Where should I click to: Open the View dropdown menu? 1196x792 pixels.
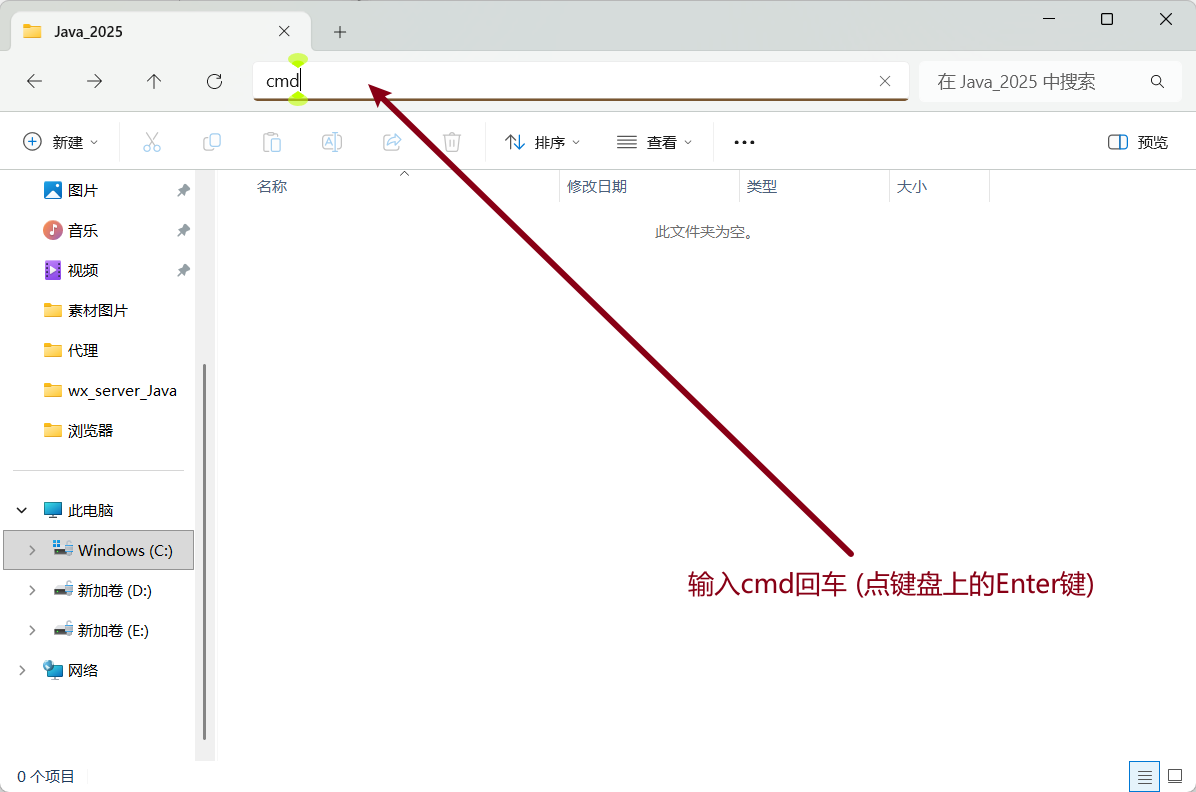(655, 142)
